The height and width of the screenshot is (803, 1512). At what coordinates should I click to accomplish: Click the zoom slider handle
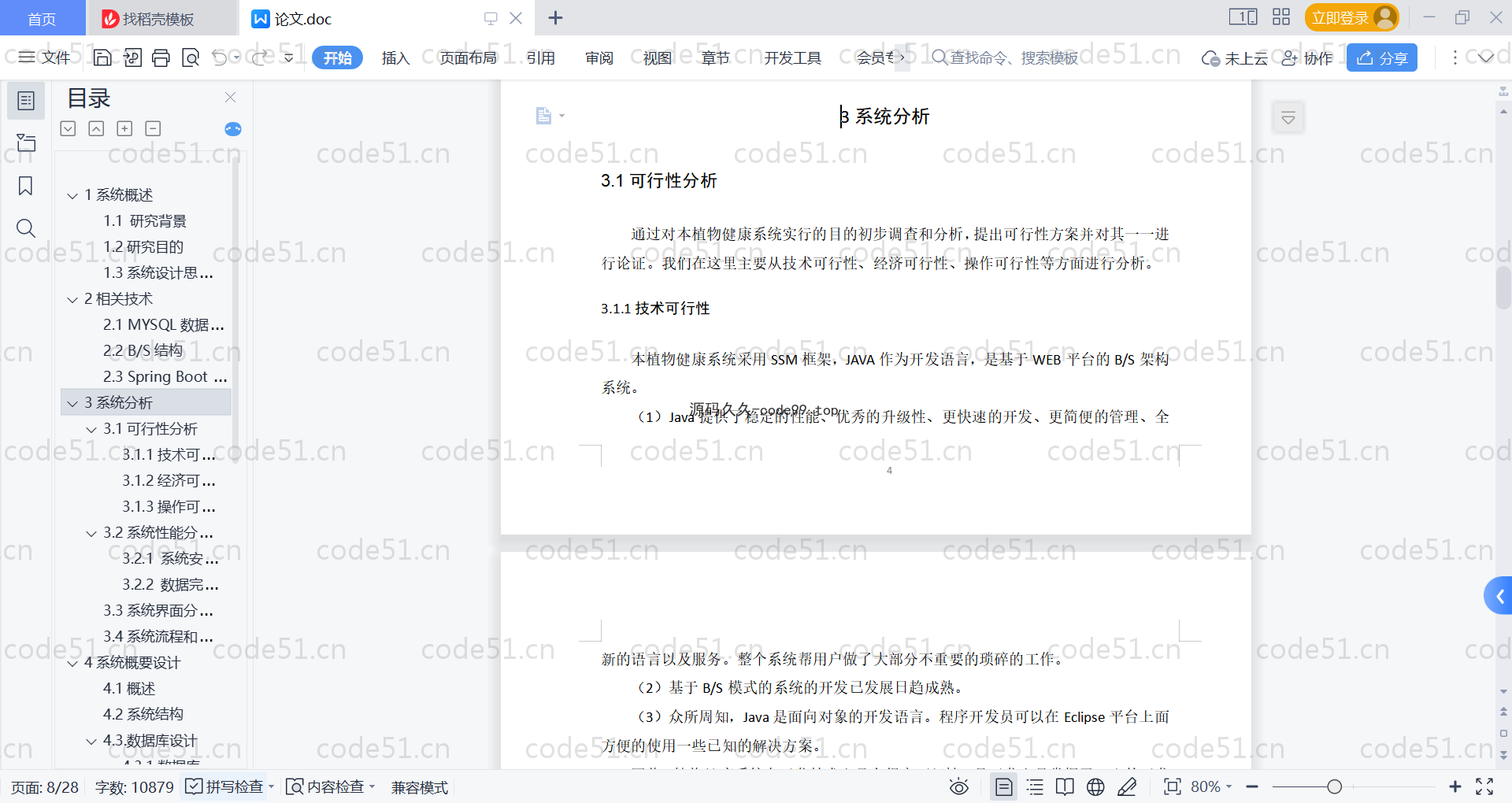point(1334,786)
